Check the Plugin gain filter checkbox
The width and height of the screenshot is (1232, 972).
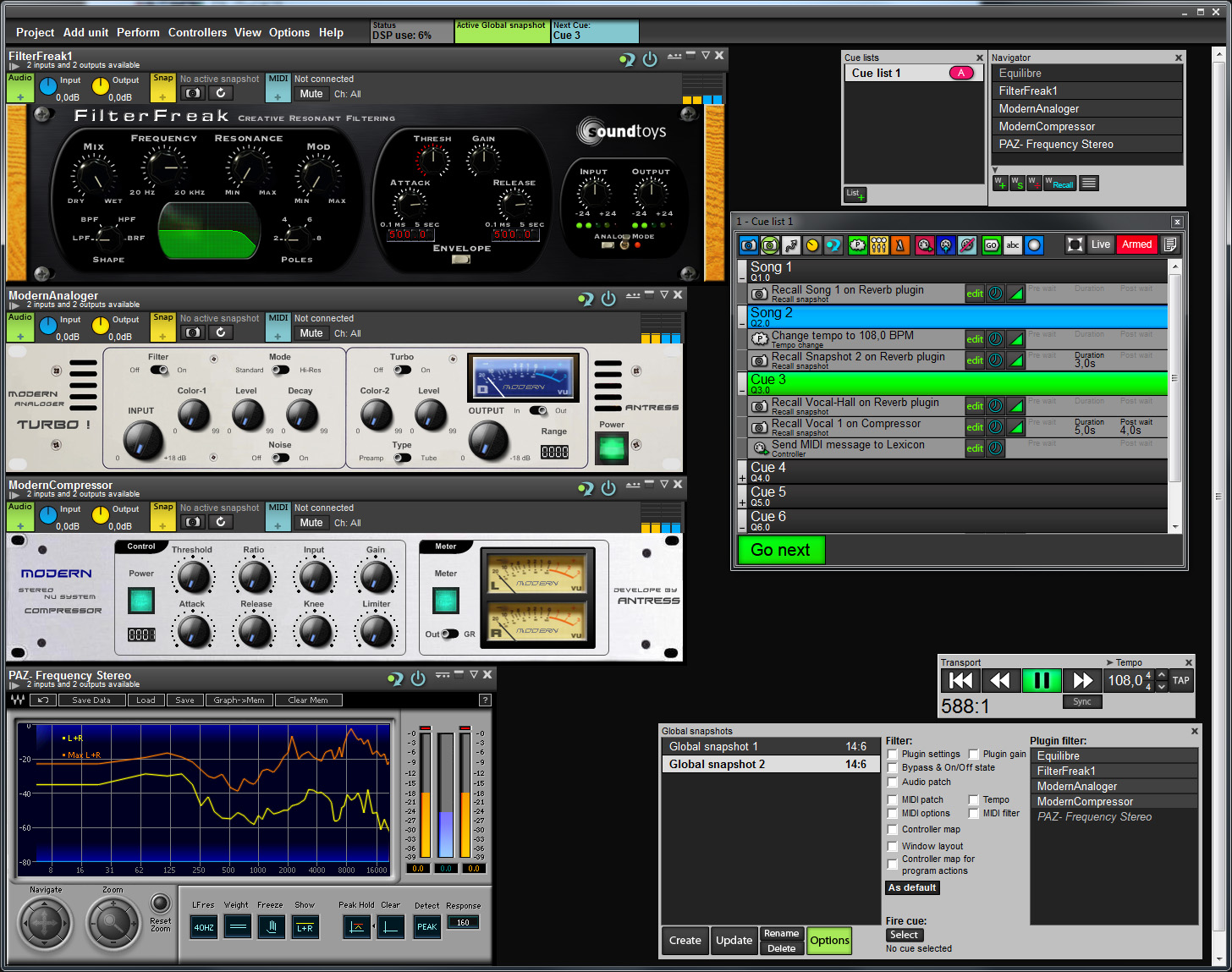pos(974,755)
